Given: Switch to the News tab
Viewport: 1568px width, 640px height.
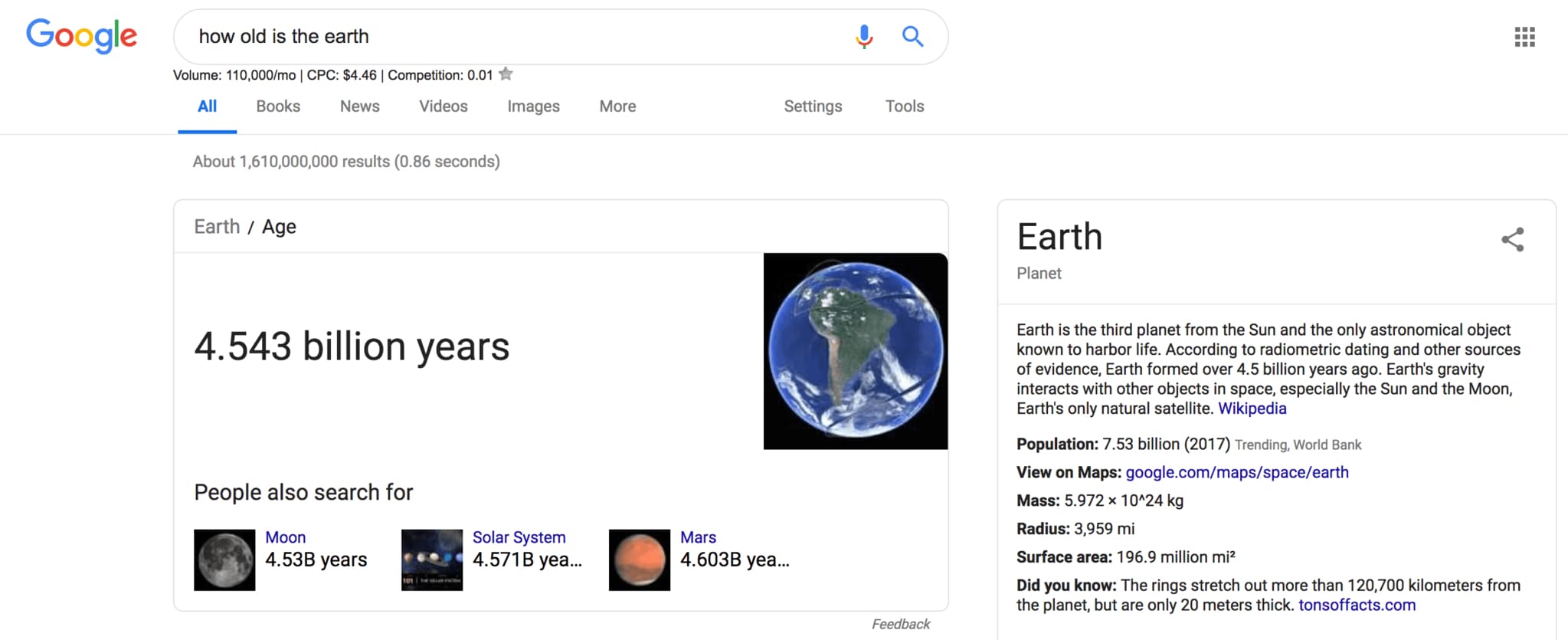Looking at the screenshot, I should pyautogui.click(x=359, y=107).
